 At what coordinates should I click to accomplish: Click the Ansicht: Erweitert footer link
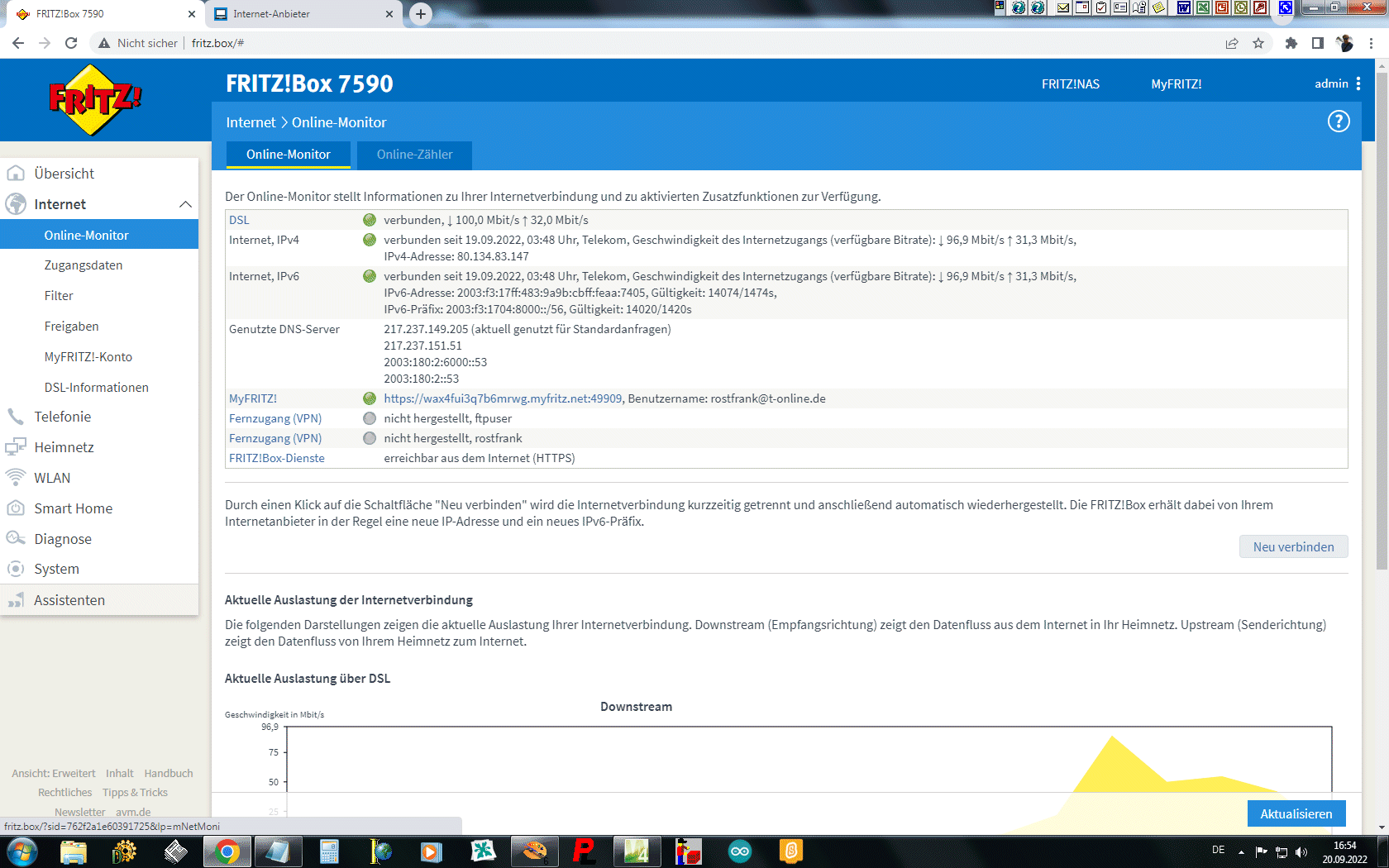pos(54,773)
